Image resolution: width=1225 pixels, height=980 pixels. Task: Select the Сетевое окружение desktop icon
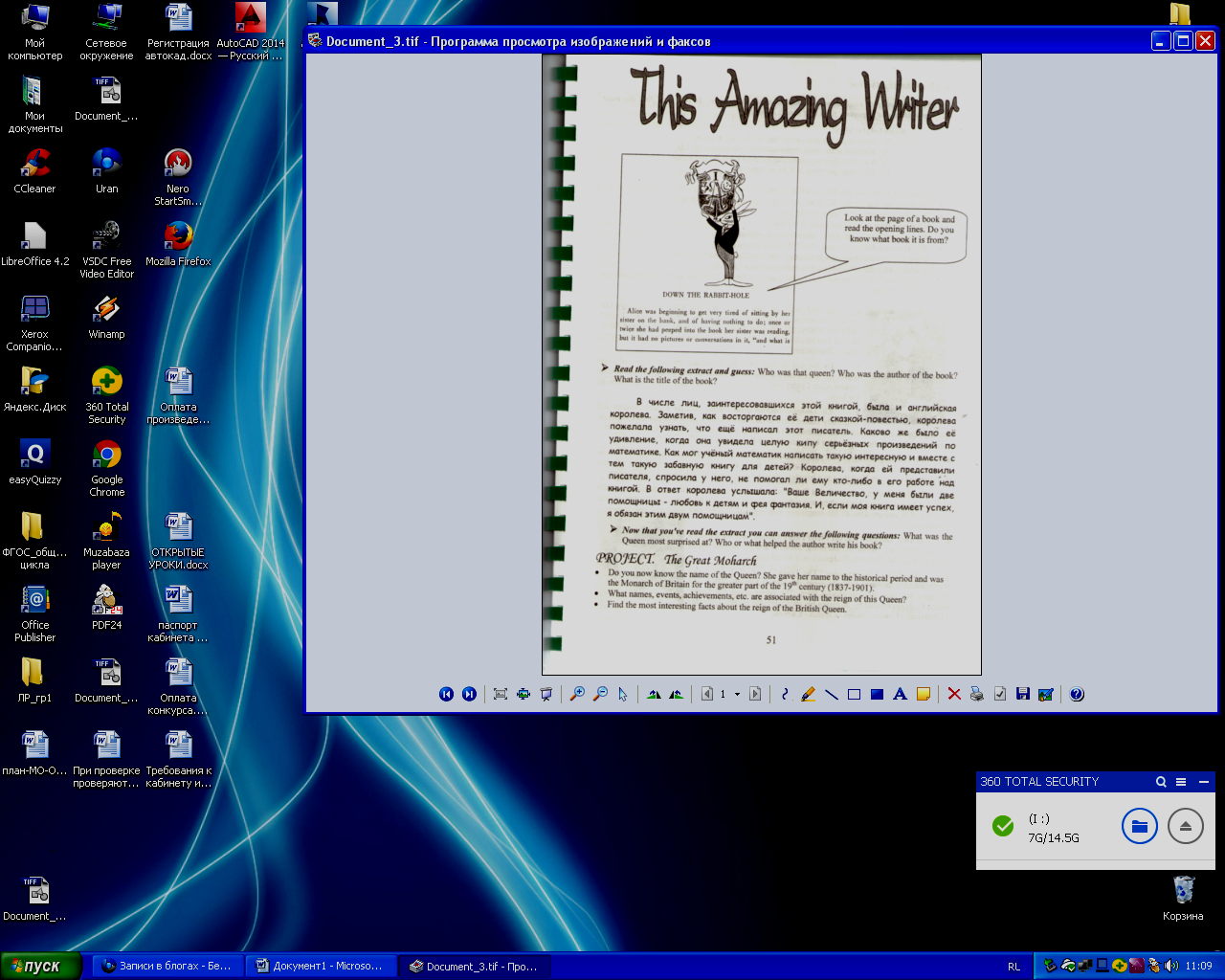(x=106, y=33)
